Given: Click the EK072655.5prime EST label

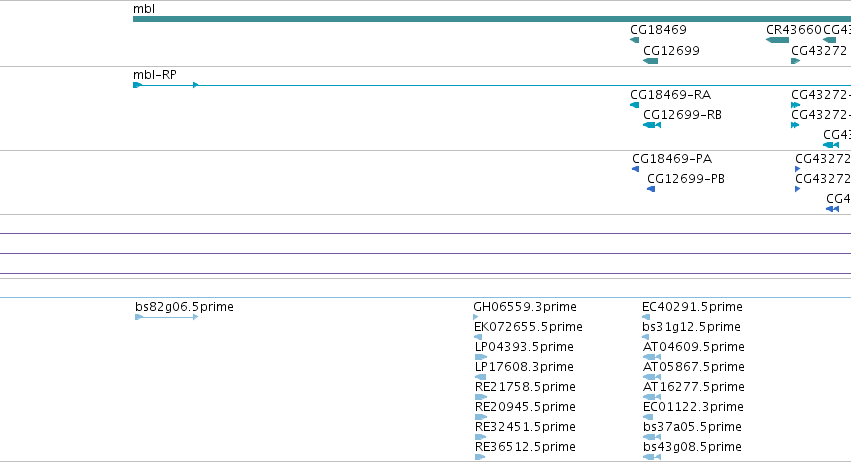Looking at the screenshot, I should 528,327.
